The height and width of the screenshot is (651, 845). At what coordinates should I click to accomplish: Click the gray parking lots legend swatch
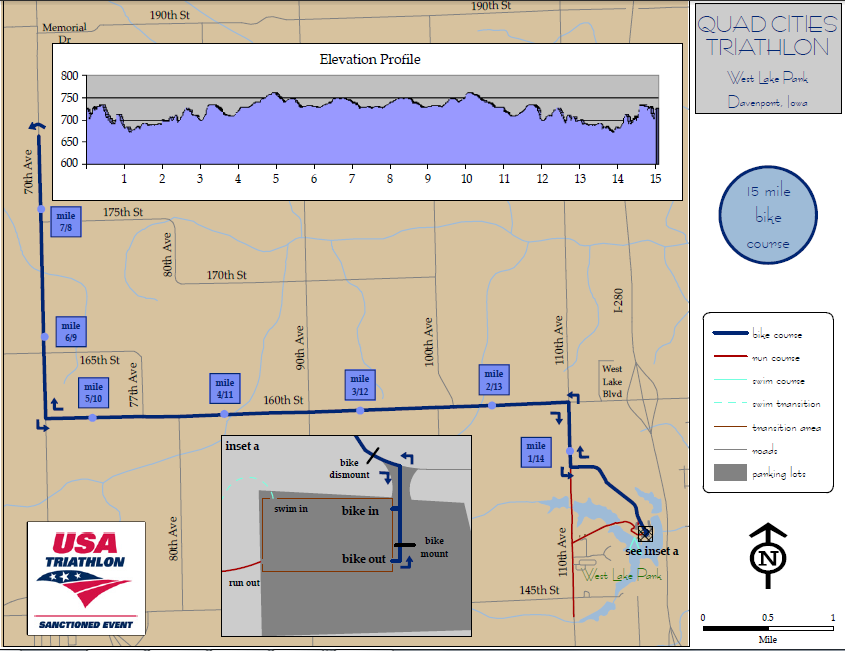click(x=728, y=474)
